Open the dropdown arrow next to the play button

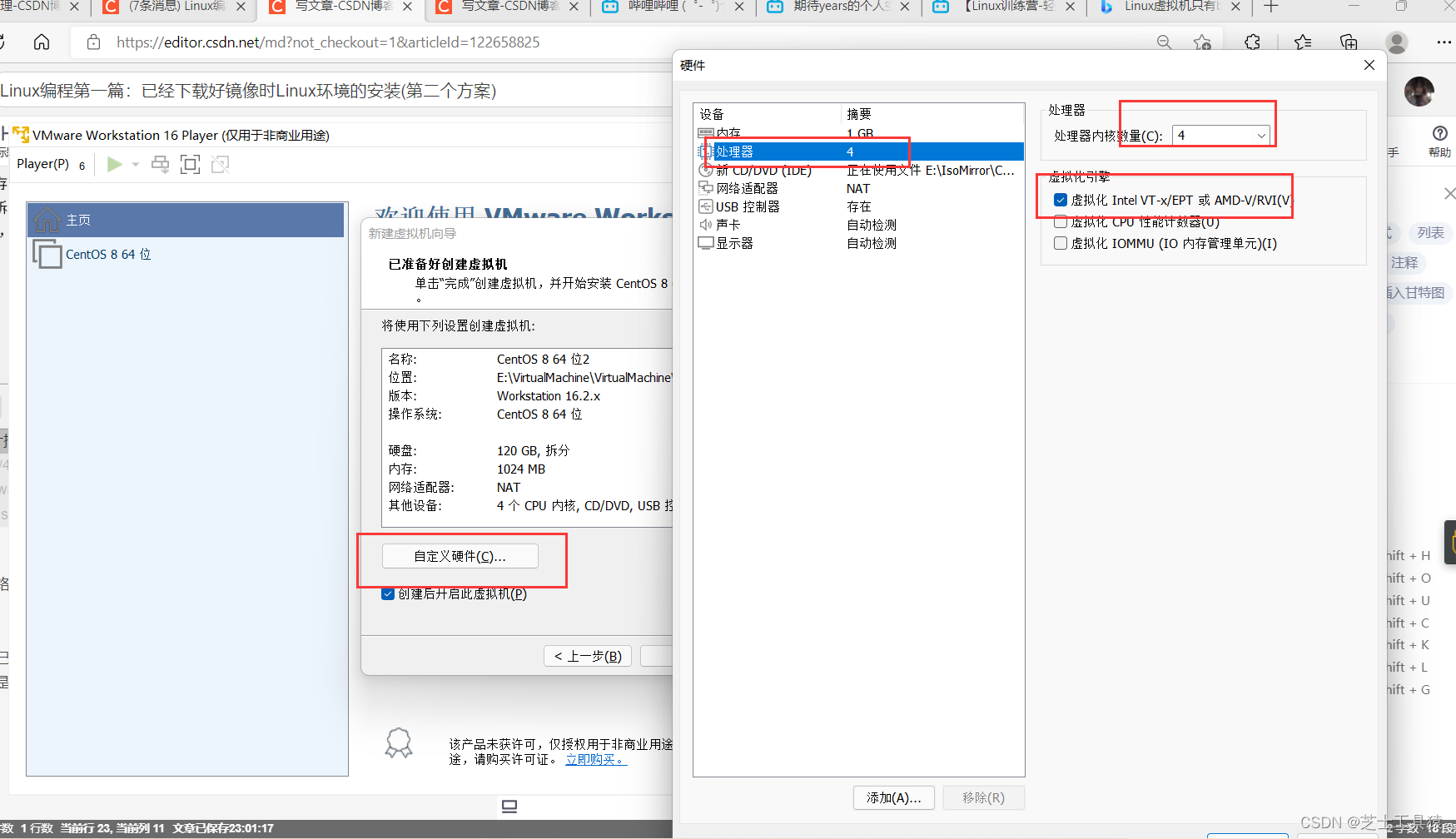point(135,164)
